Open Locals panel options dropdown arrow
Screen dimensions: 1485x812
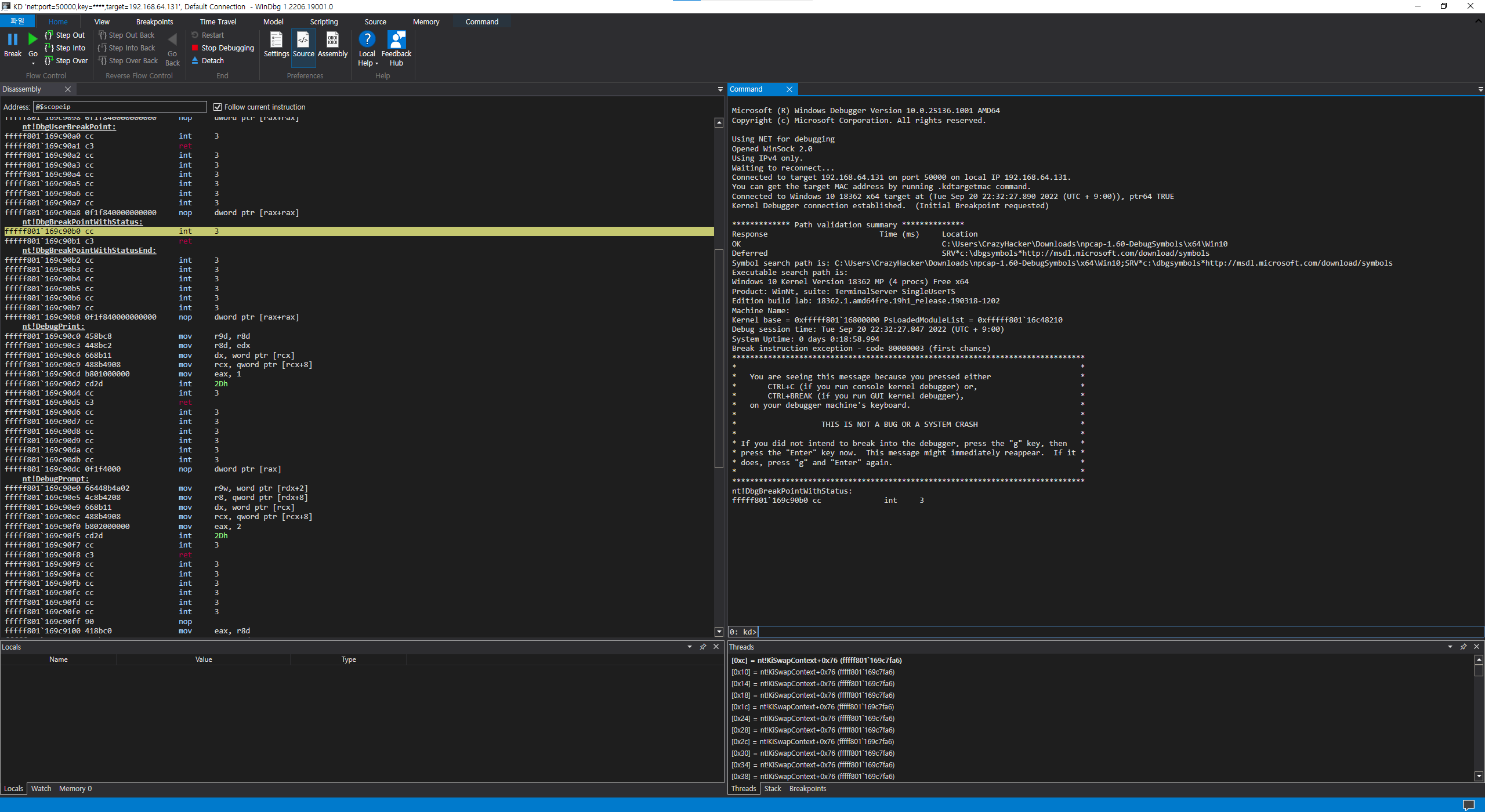[689, 647]
